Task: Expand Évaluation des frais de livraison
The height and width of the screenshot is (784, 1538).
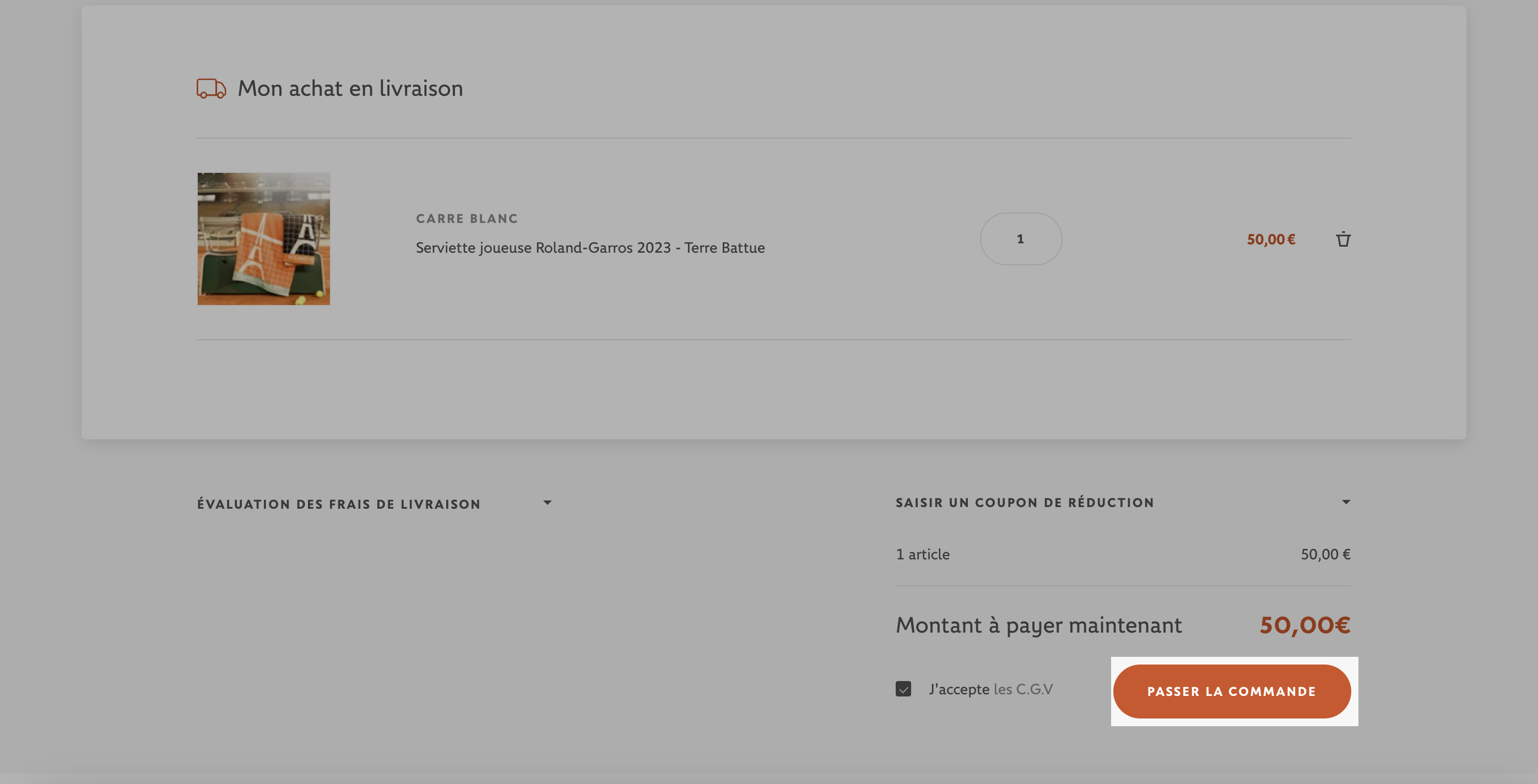Action: coord(339,504)
